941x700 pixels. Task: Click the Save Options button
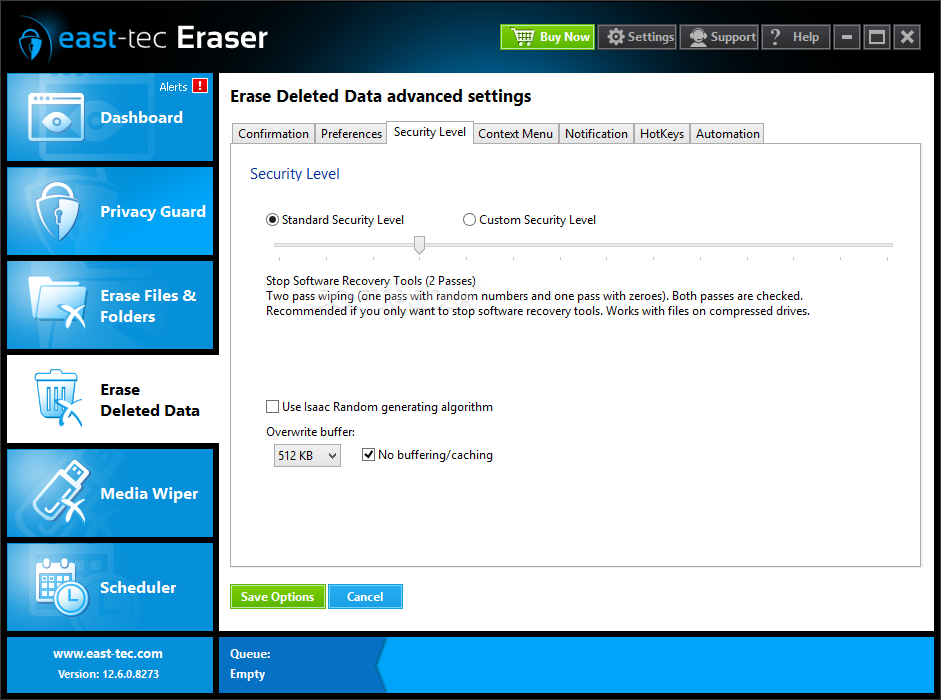click(278, 596)
